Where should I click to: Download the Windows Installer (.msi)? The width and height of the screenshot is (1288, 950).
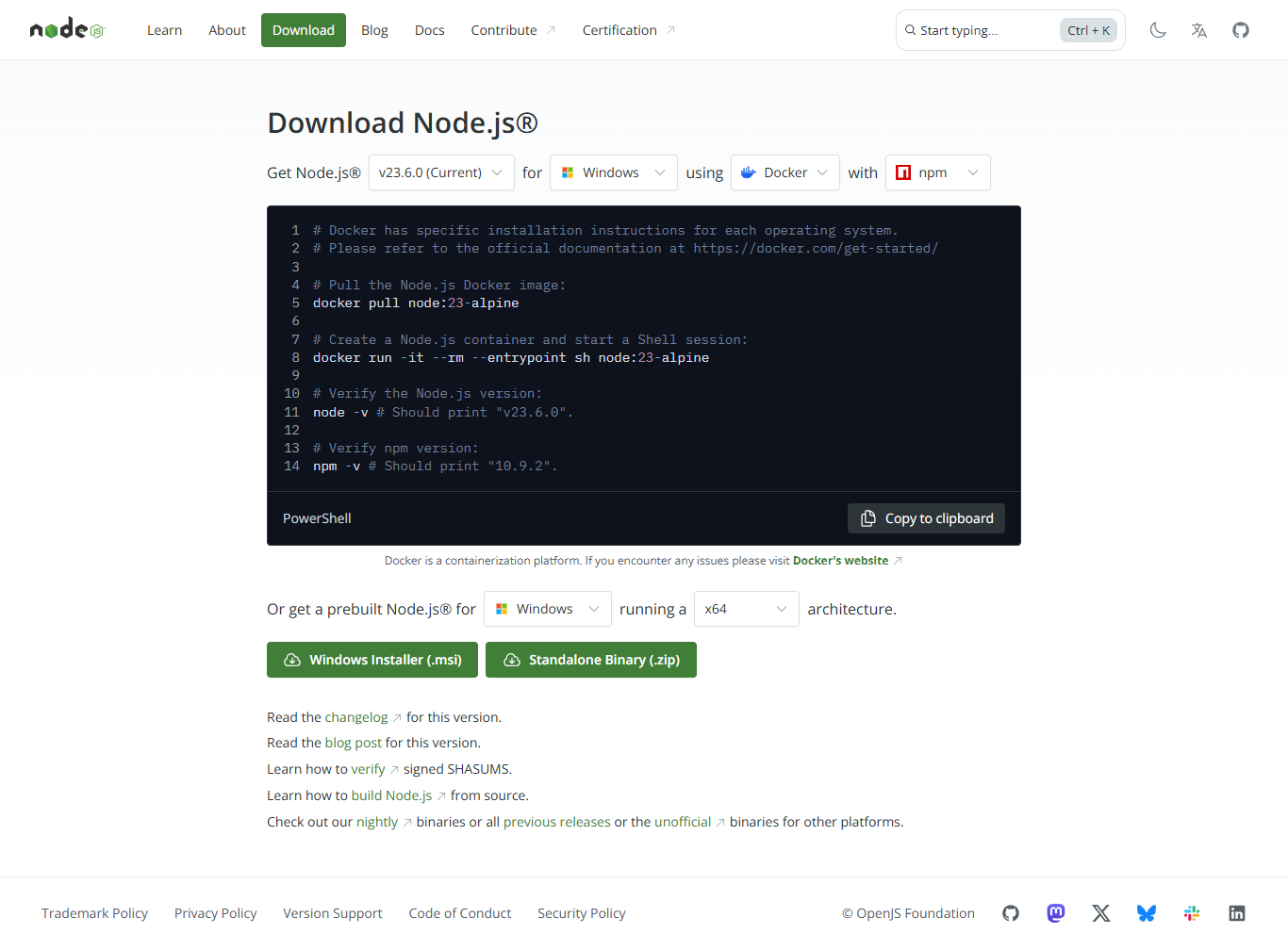372,660
